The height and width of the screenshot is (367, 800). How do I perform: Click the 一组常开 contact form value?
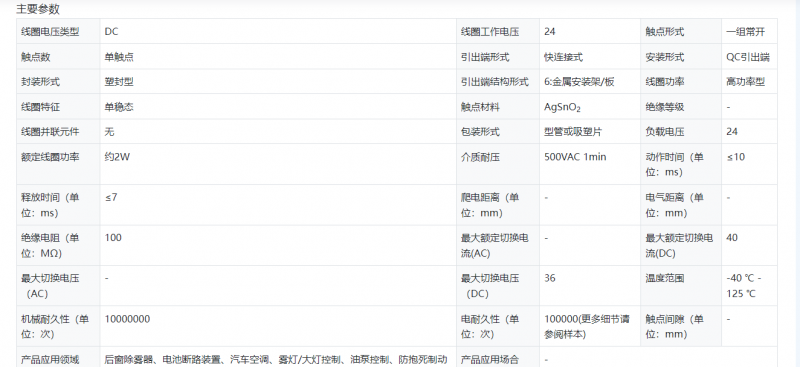745,32
